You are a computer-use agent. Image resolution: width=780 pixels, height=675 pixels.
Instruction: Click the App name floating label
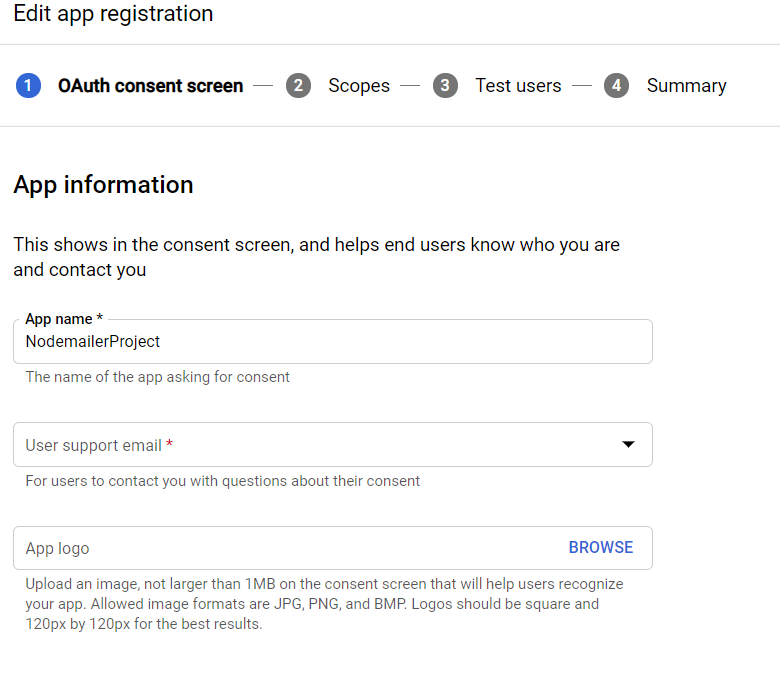[x=64, y=319]
